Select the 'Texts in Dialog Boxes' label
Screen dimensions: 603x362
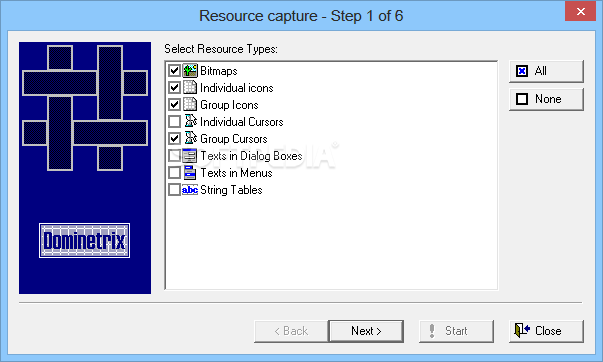pos(251,155)
